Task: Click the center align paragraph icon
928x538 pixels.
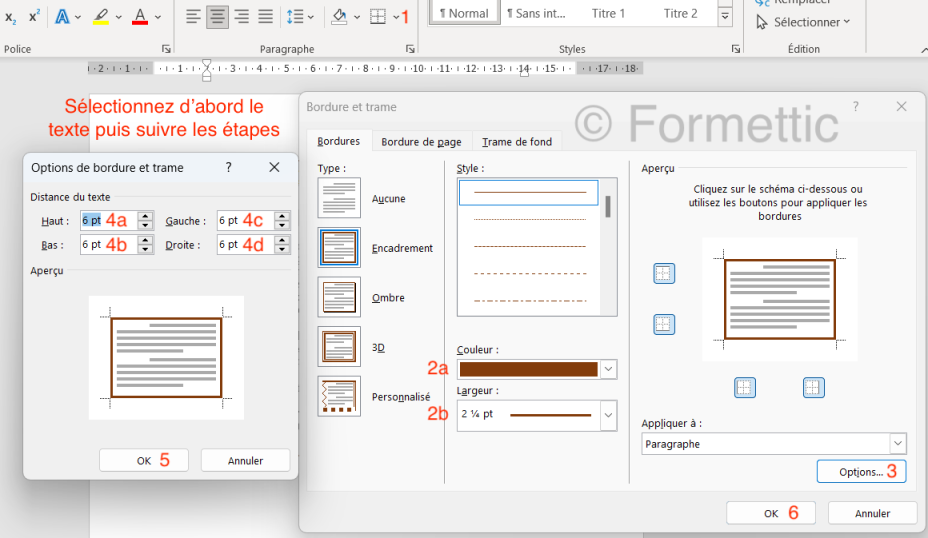Action: tap(217, 16)
